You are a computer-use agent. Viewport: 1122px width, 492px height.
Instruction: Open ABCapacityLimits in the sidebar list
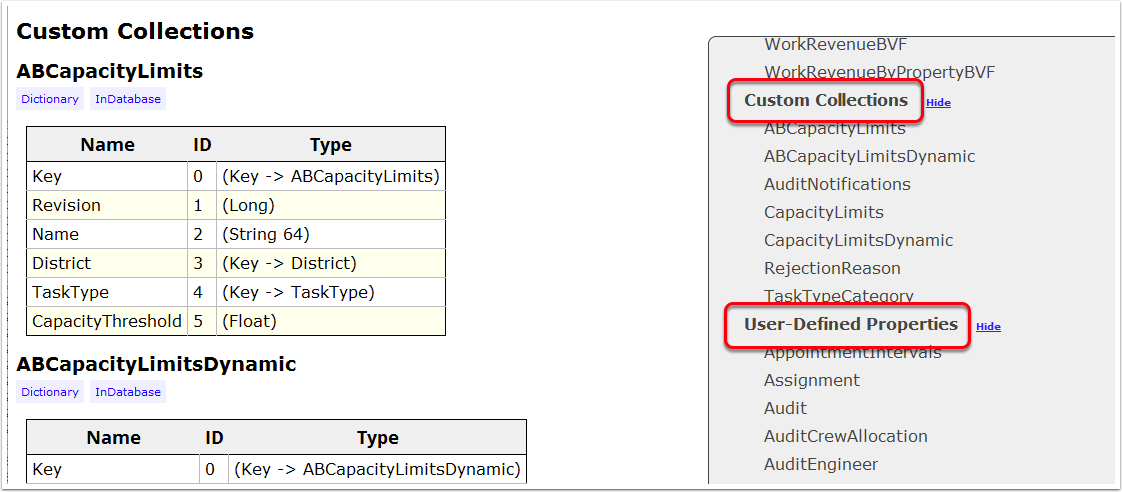coord(834,129)
